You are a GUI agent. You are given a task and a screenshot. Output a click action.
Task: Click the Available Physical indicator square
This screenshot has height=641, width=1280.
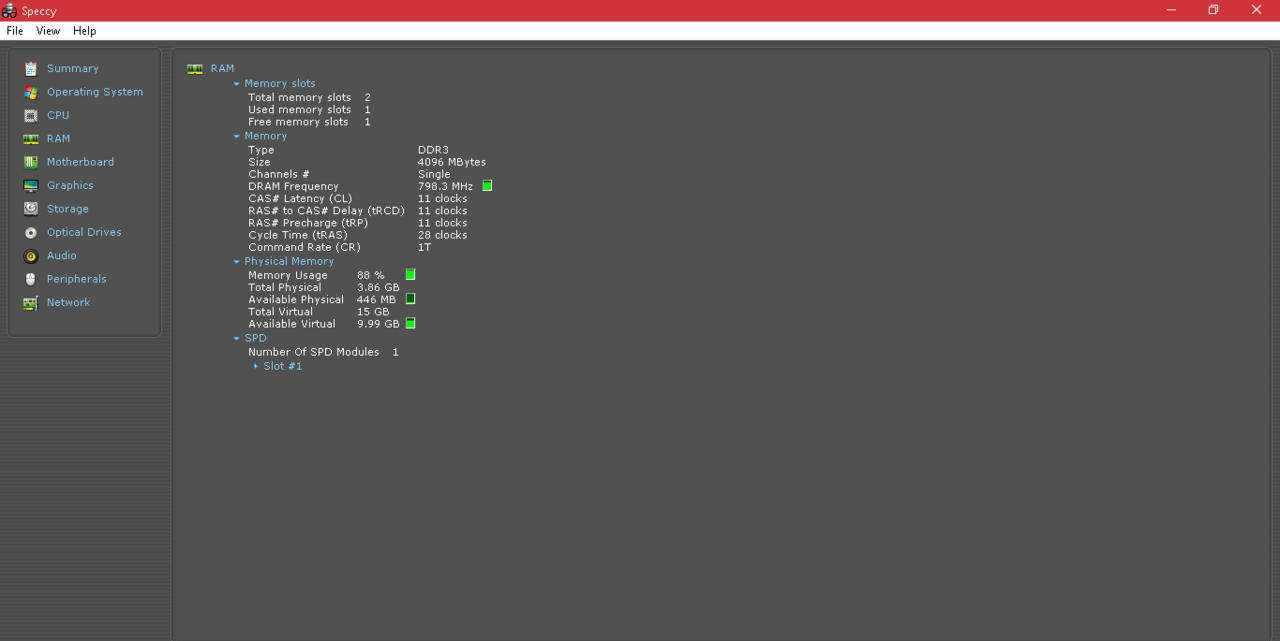[410, 299]
